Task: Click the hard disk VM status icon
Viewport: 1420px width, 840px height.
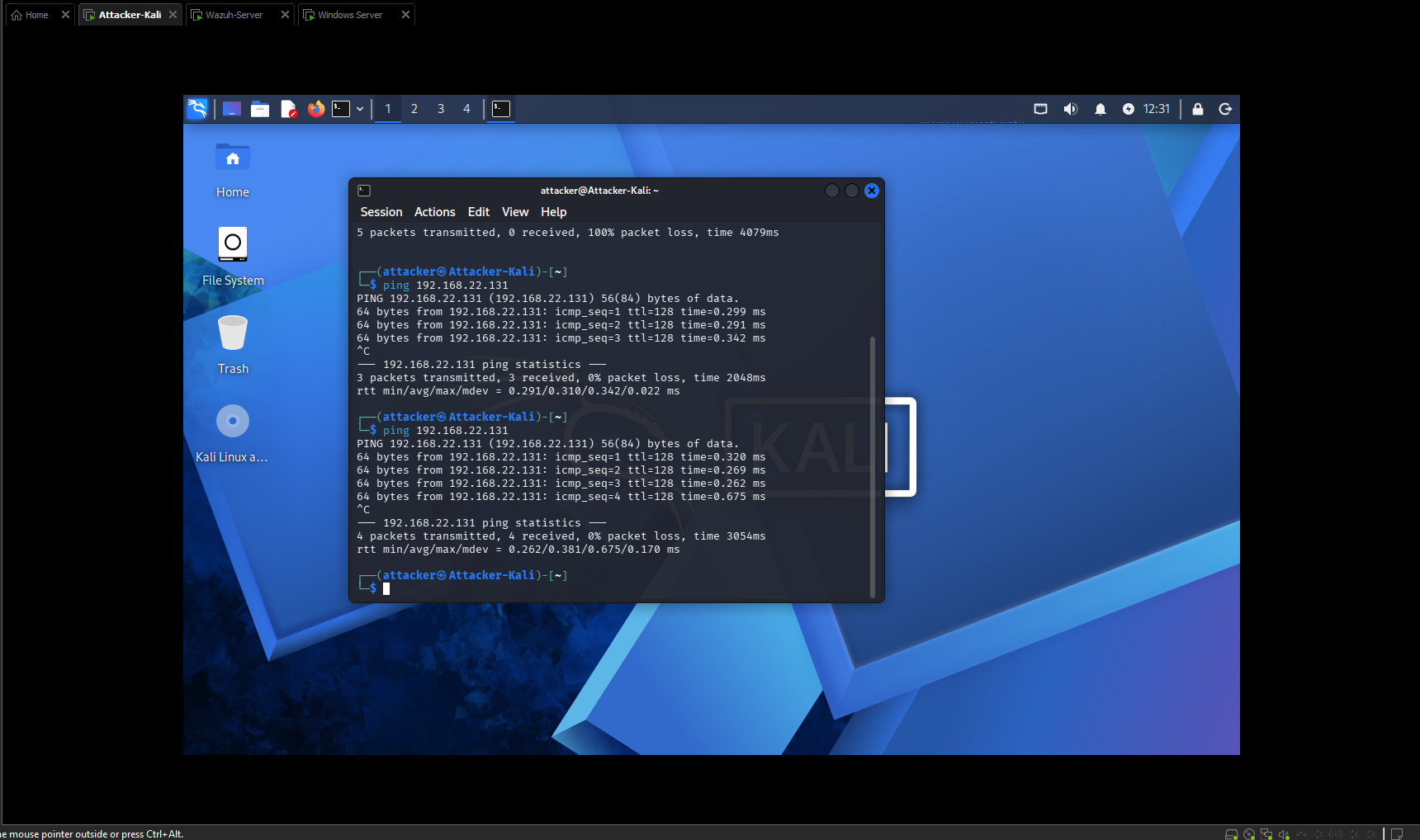Action: 1231,834
